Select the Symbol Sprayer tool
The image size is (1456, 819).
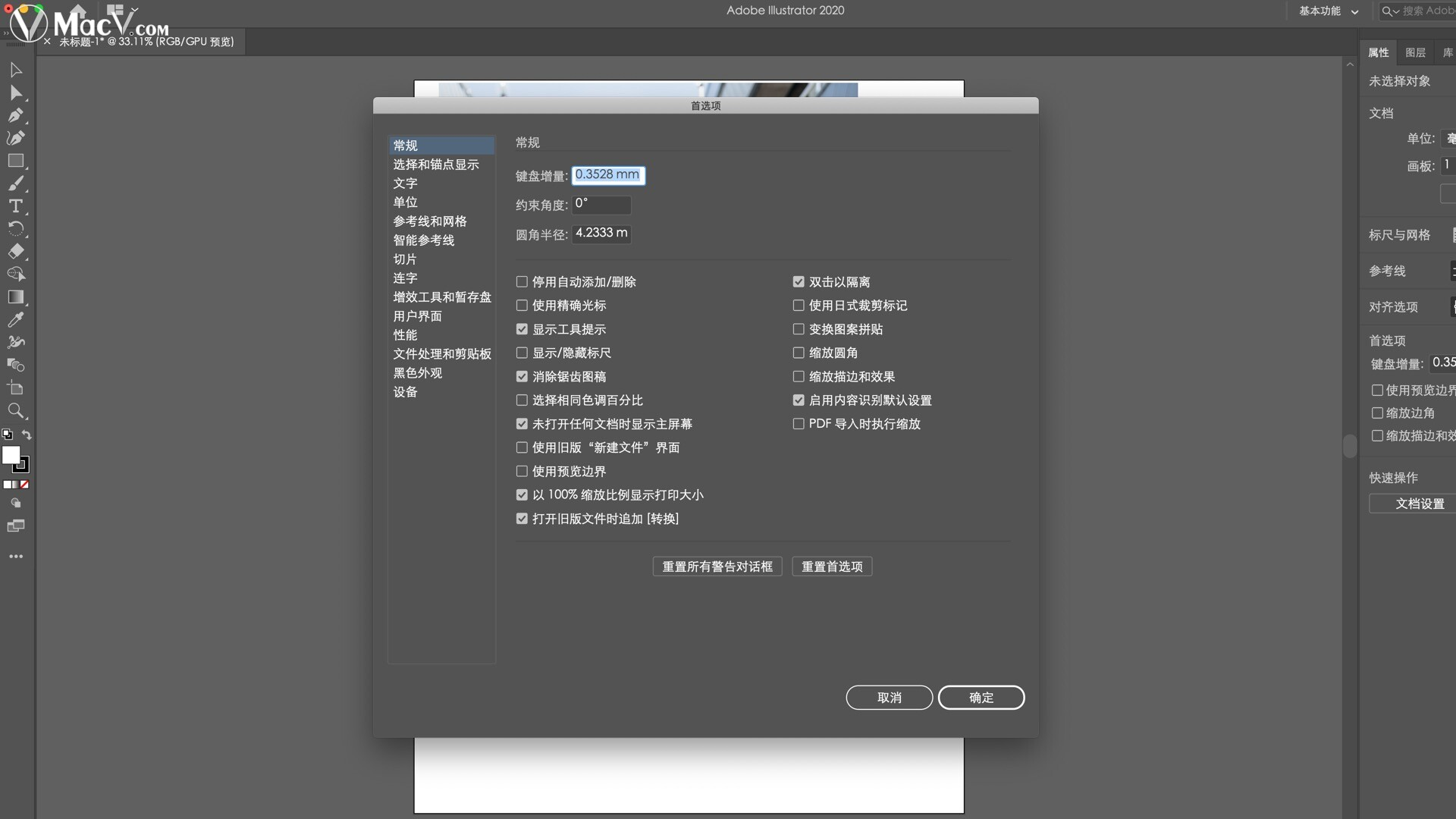coord(16,343)
